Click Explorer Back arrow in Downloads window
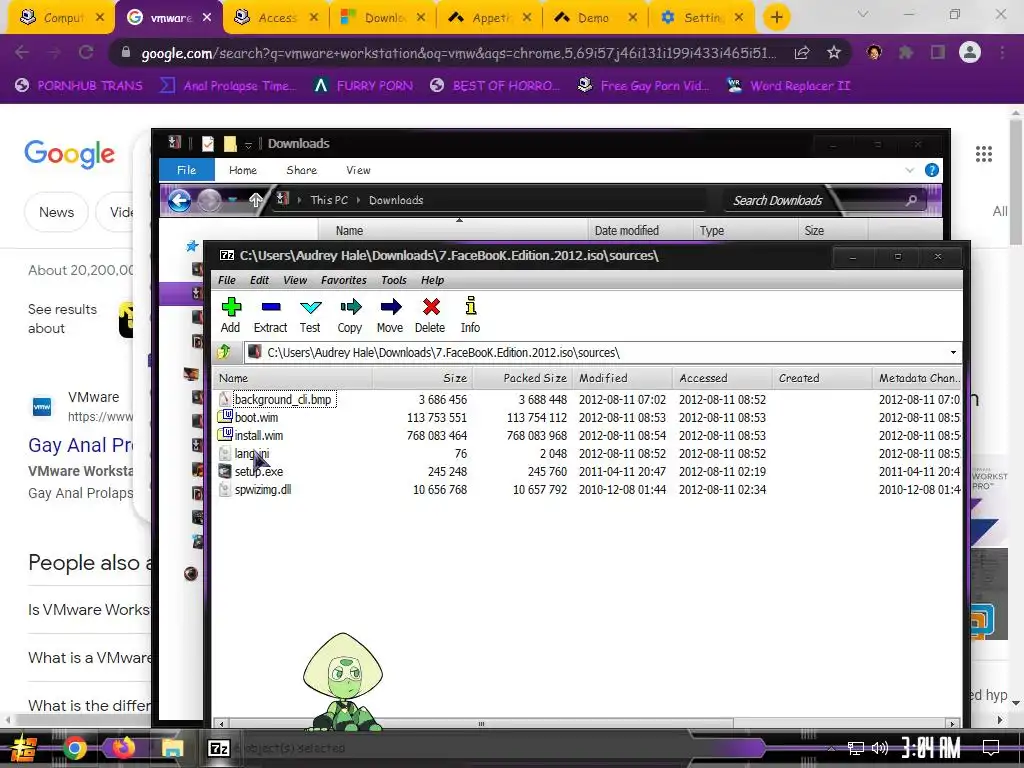Screen dimensions: 1024x768 (x=180, y=200)
